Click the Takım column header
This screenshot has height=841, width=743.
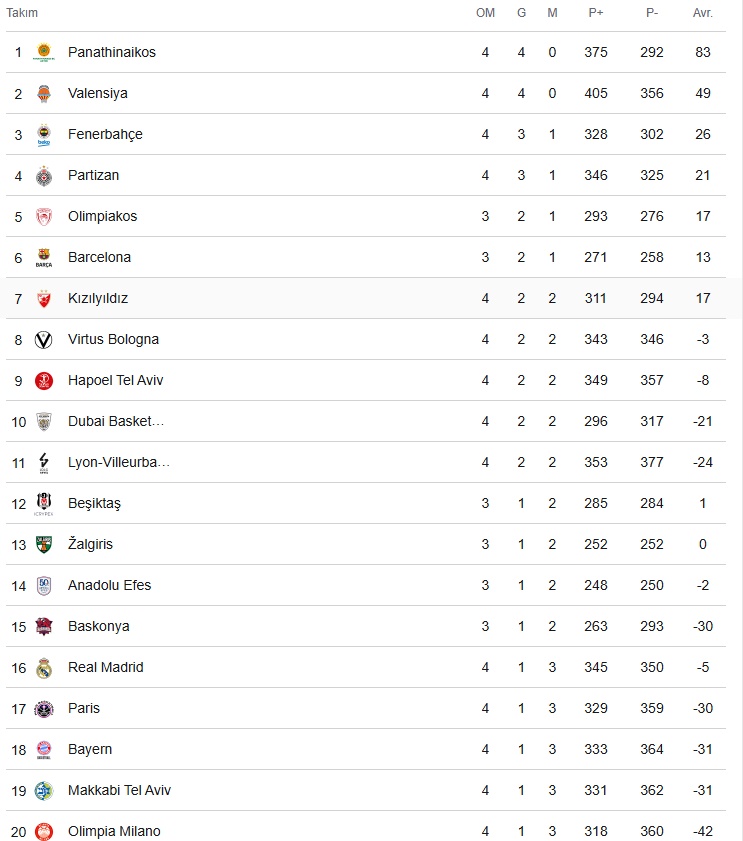[x=22, y=13]
